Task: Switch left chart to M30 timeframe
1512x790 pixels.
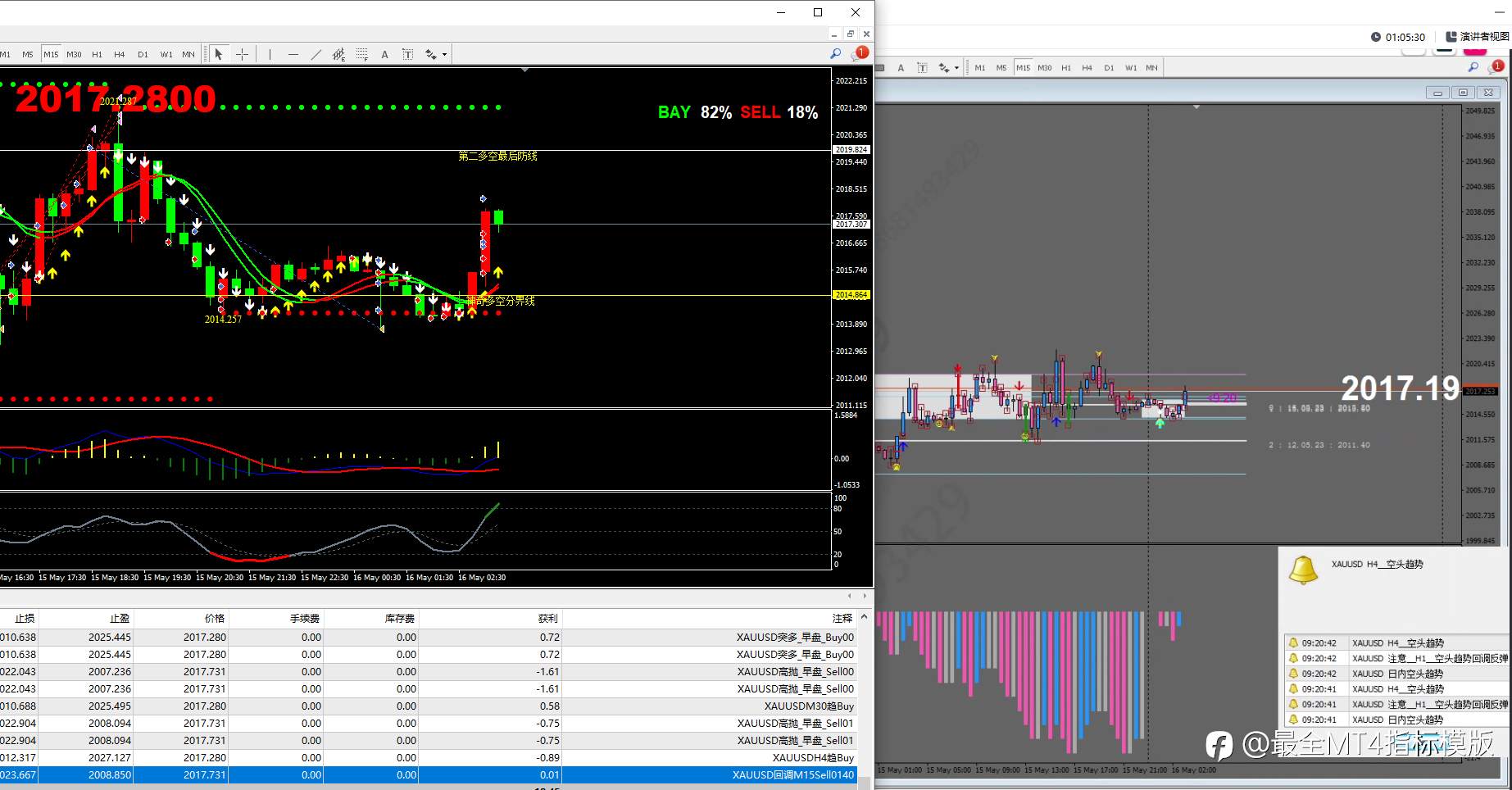Action: [x=74, y=54]
